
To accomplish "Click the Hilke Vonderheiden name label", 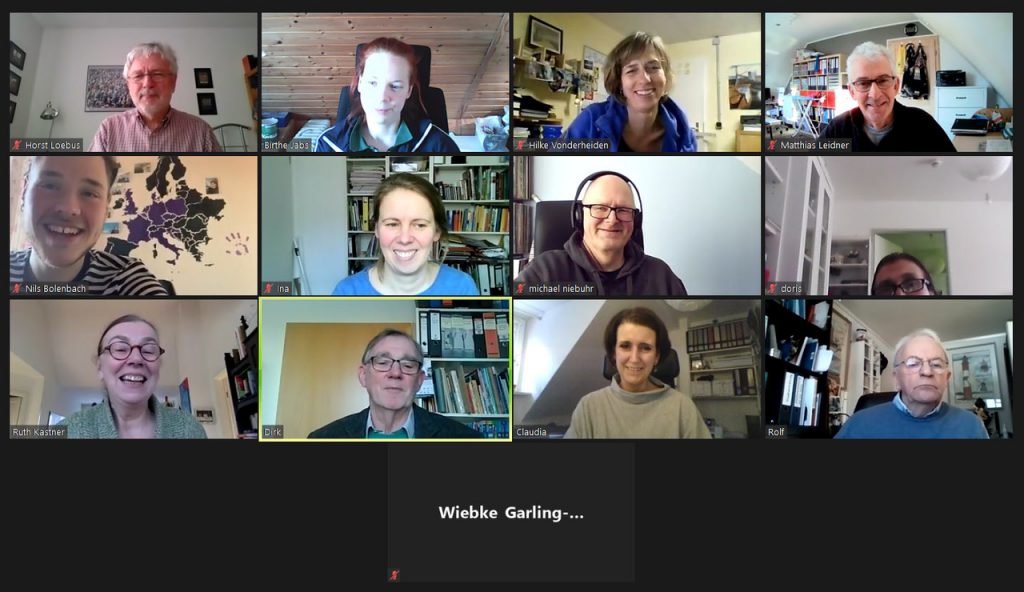I will (568, 145).
